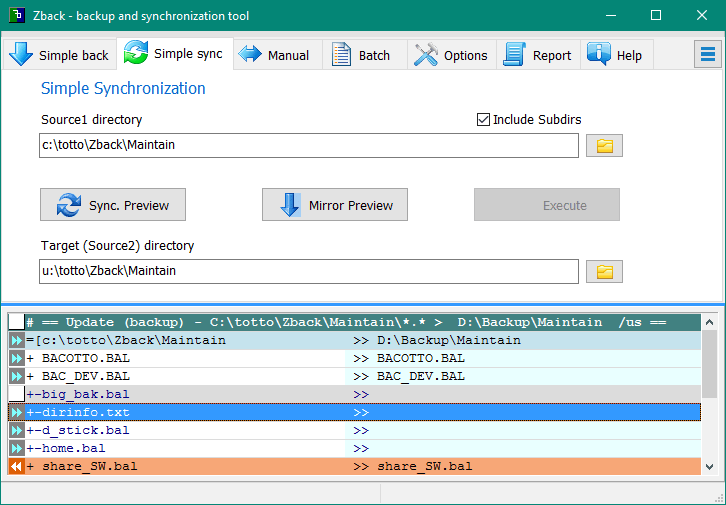Minimize the Zback window
726x505 pixels.
611,15
